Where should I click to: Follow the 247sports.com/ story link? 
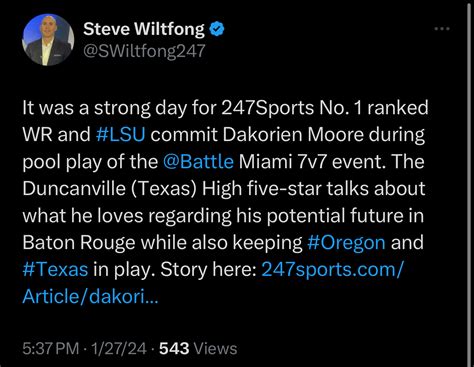(332, 269)
